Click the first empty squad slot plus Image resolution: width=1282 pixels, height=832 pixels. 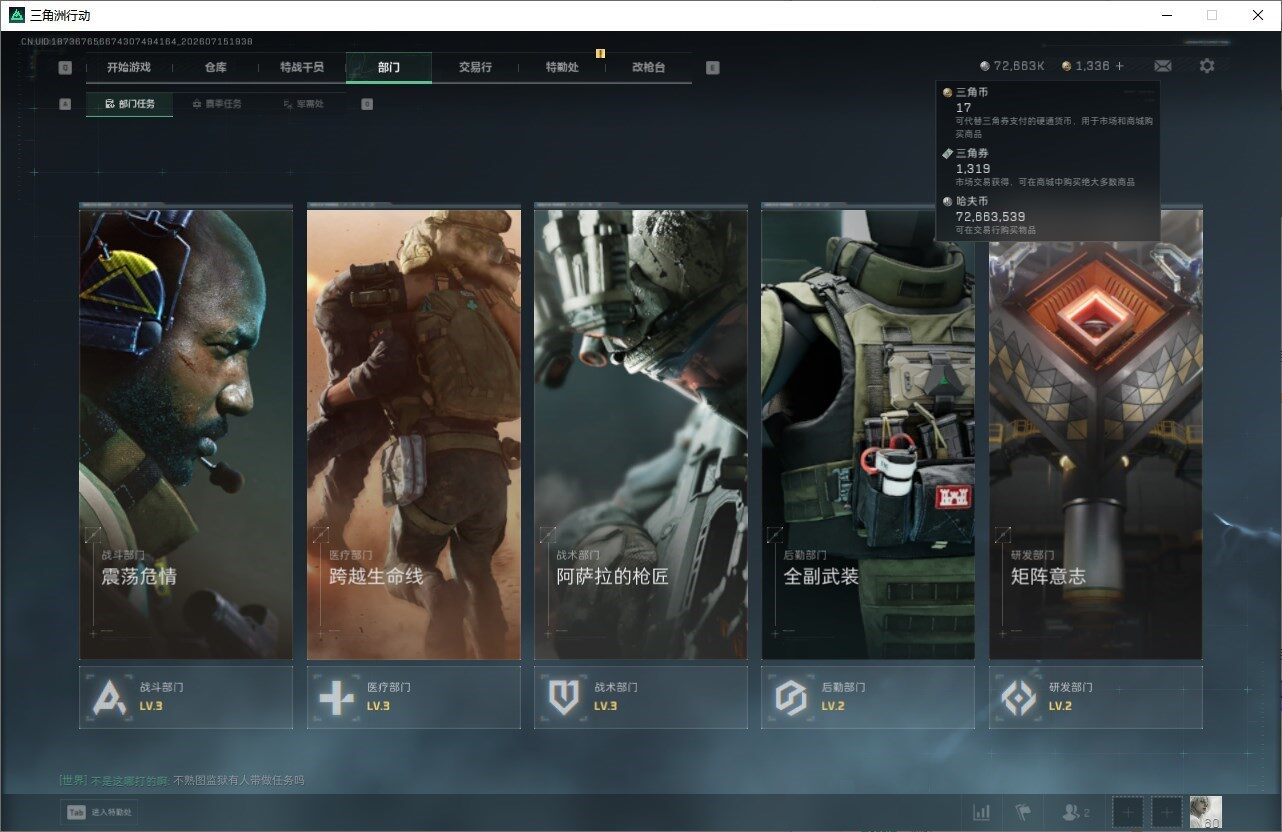pos(1128,812)
